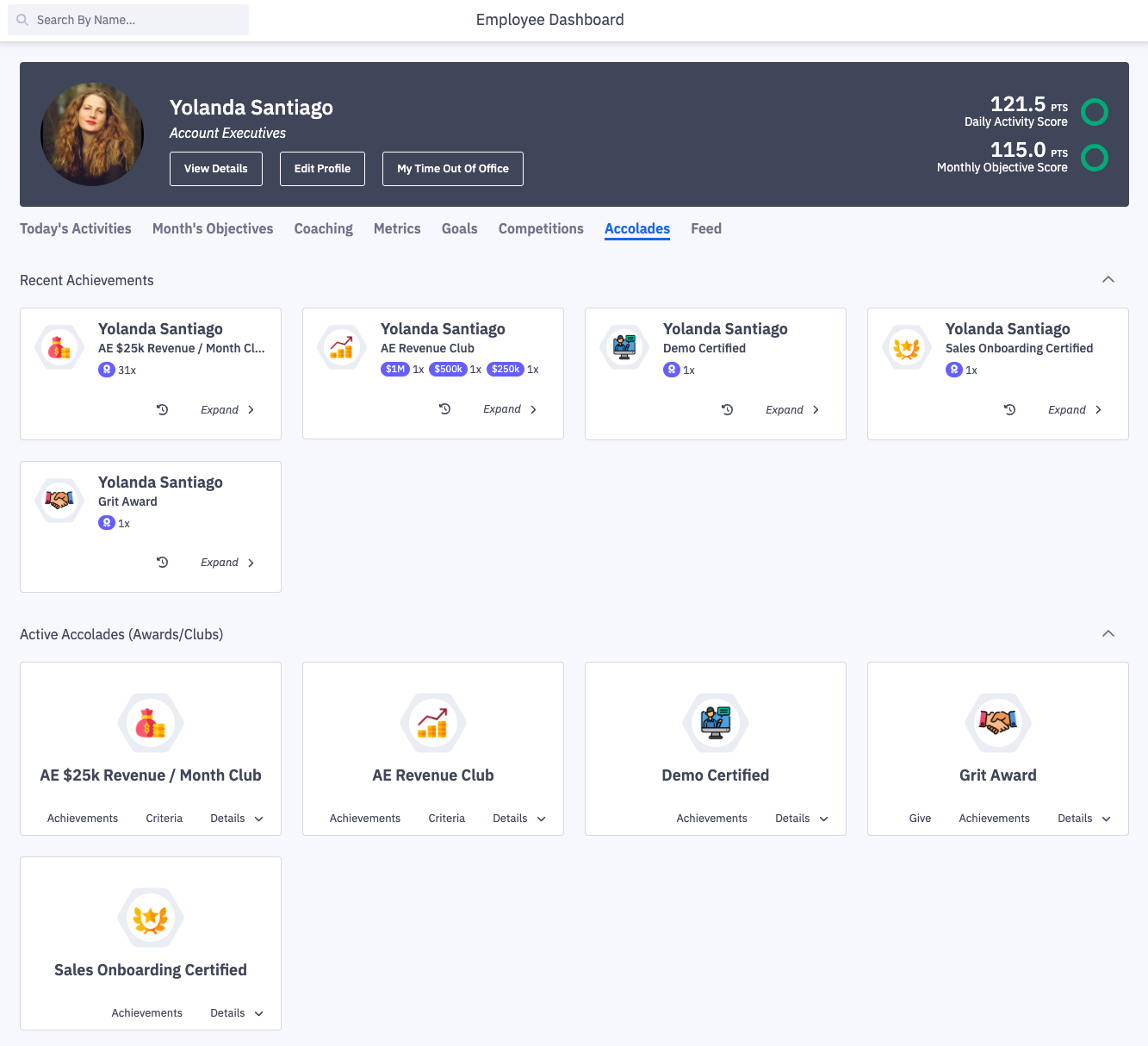This screenshot has height=1046, width=1148.
Task: Click the Monthly Objective Score circle indicator
Action: [1095, 158]
